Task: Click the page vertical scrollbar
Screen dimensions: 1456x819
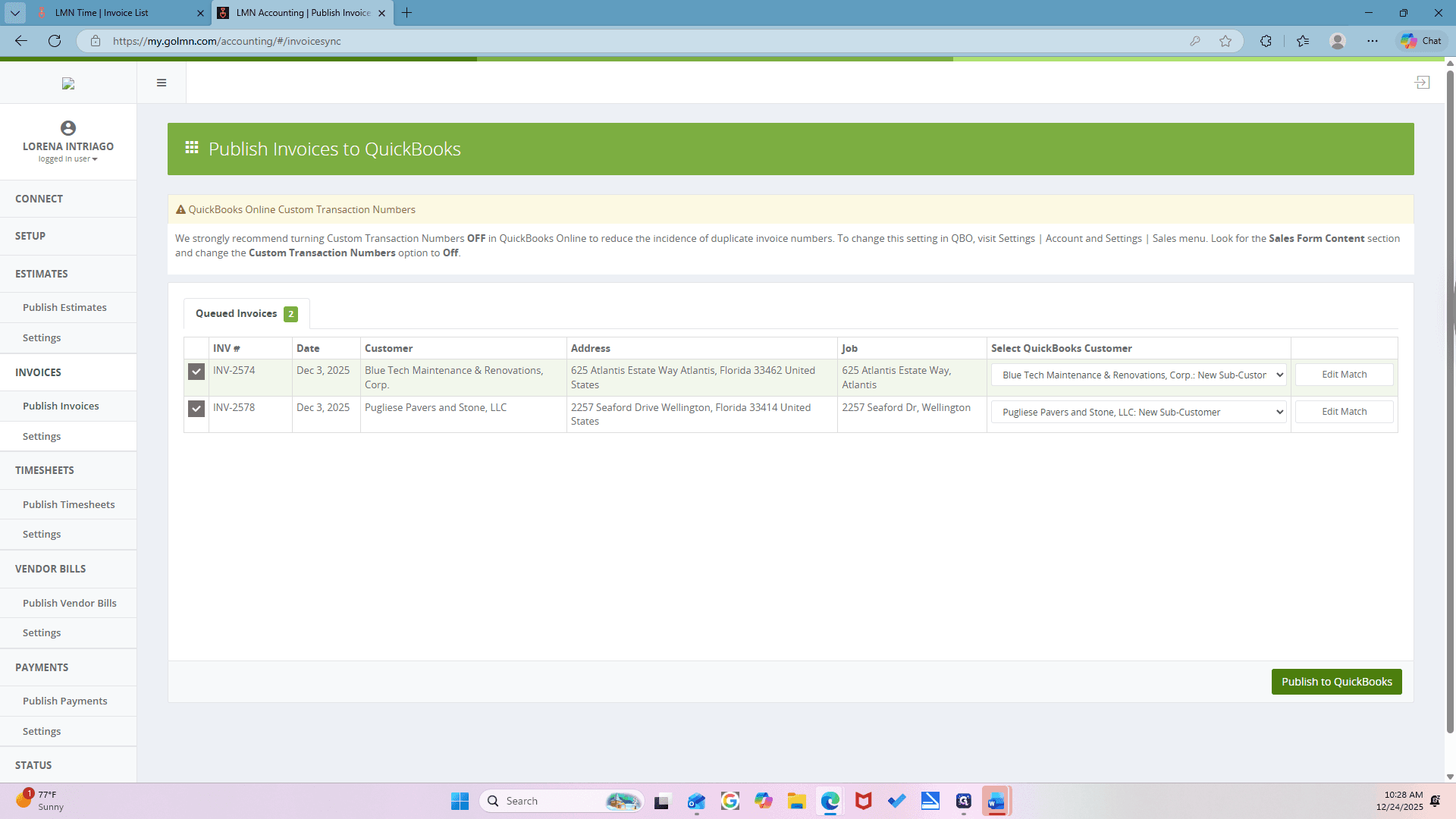Action: 1450,402
